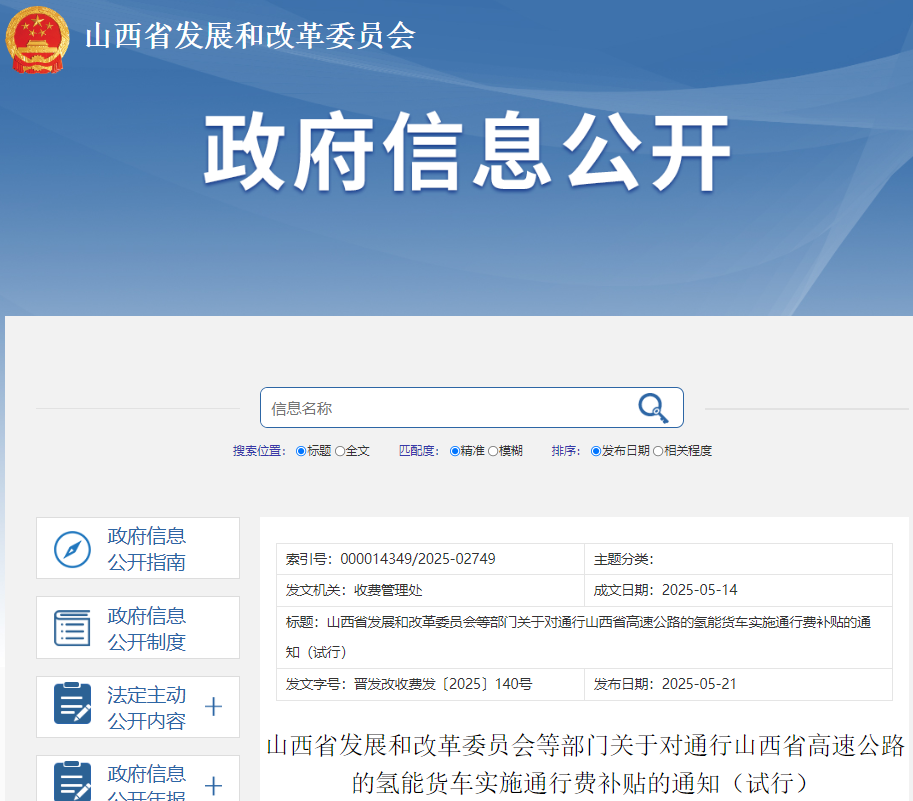Click the list icon for 政府信息公开制度
The width and height of the screenshot is (913, 801).
click(72, 628)
